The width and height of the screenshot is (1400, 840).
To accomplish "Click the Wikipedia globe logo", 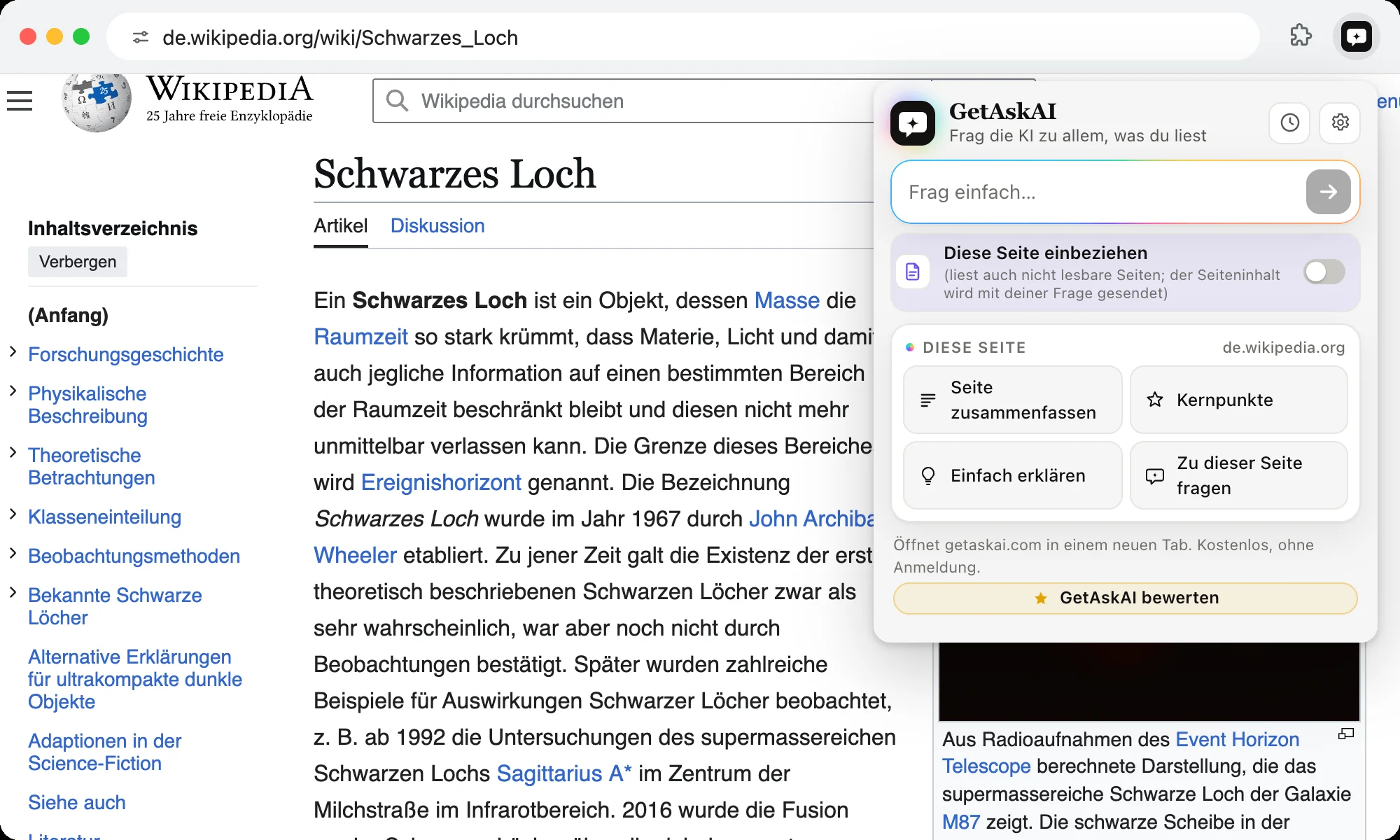I will pos(97,102).
